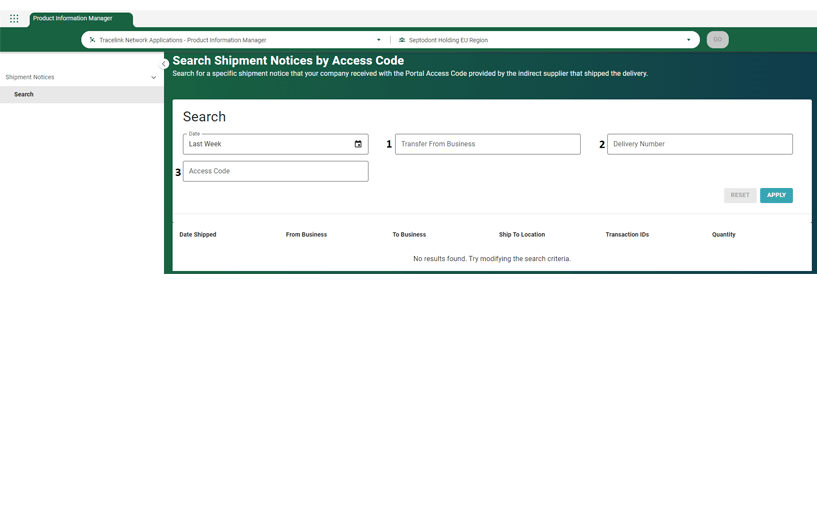This screenshot has height=525, width=817.
Task: Focus the Transfer From Business field
Action: pyautogui.click(x=488, y=144)
